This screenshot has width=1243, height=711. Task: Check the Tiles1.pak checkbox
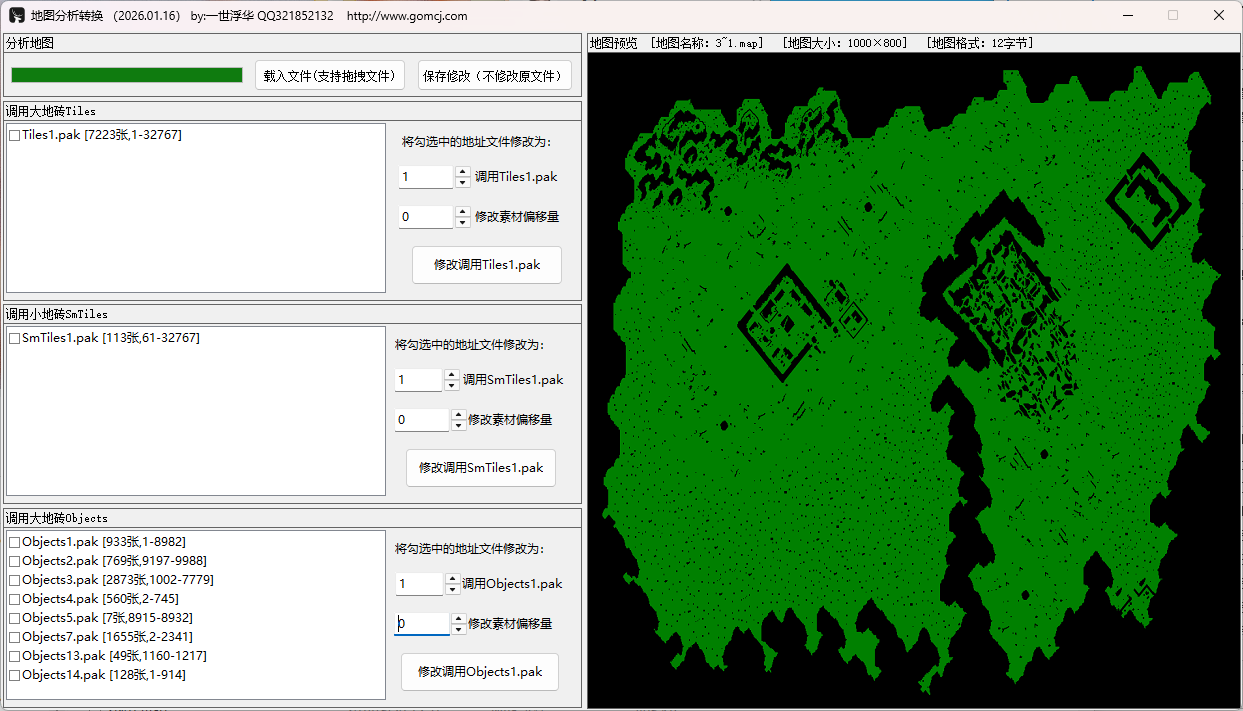pyautogui.click(x=15, y=135)
